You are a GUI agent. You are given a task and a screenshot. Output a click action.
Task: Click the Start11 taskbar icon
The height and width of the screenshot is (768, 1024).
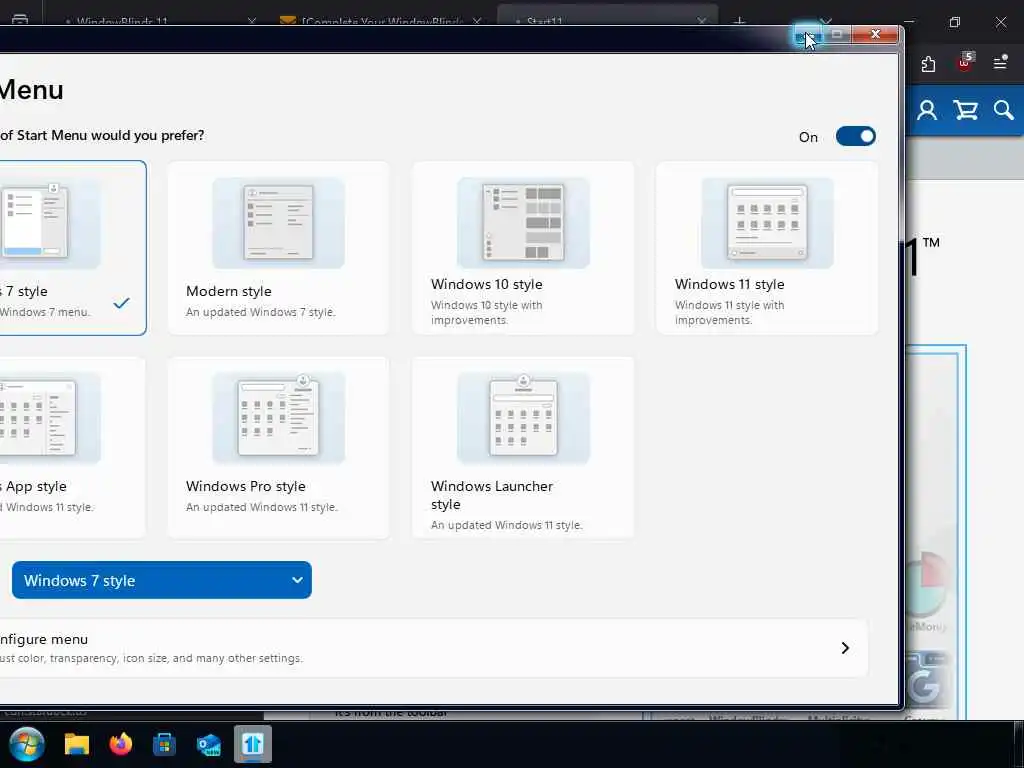point(253,744)
